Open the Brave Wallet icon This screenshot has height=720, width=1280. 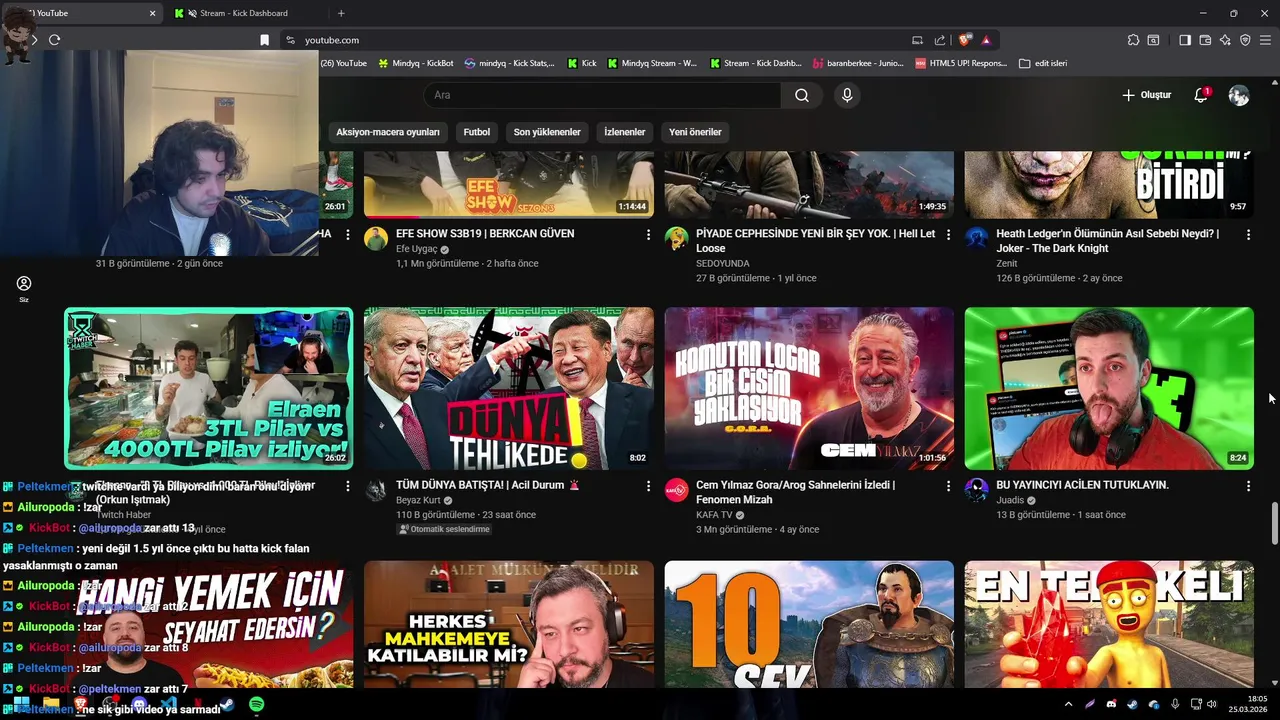point(1205,40)
